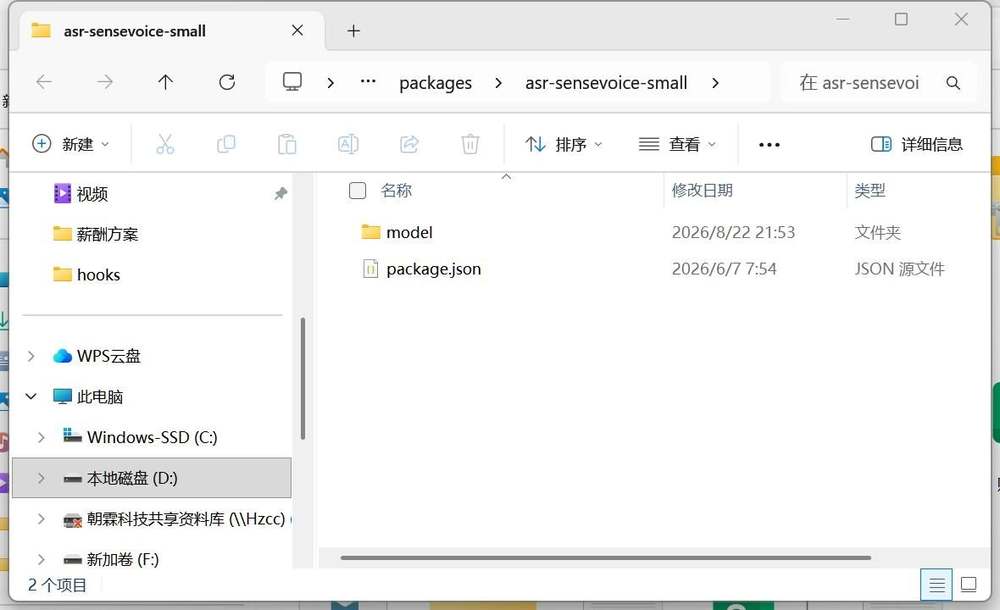Click the date 2026/8/22 21:53
Viewport: 1000px width, 610px height.
733,232
